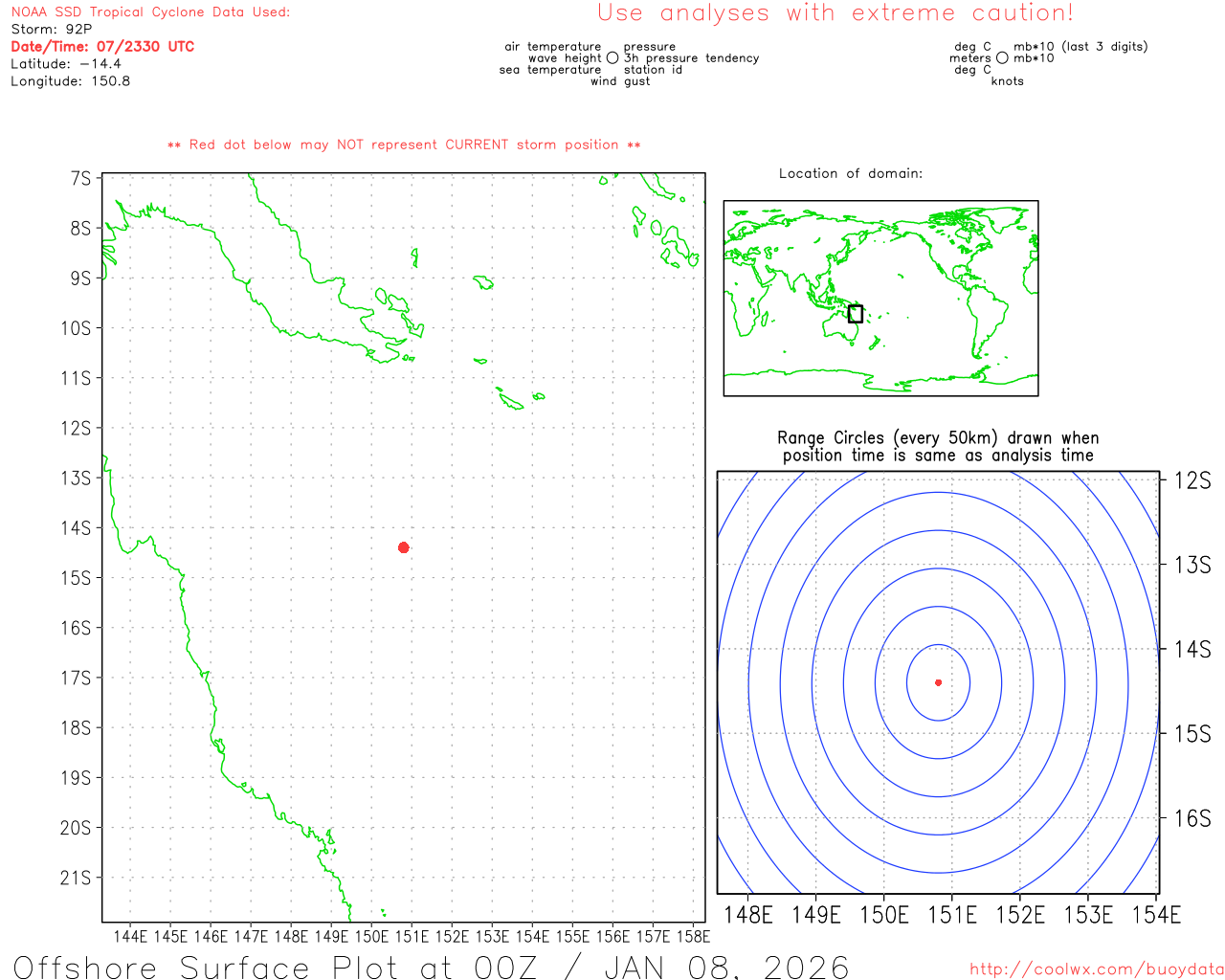Image resolution: width=1225 pixels, height=980 pixels.
Task: Click the 'air temperature' legend label
Action: (x=553, y=47)
